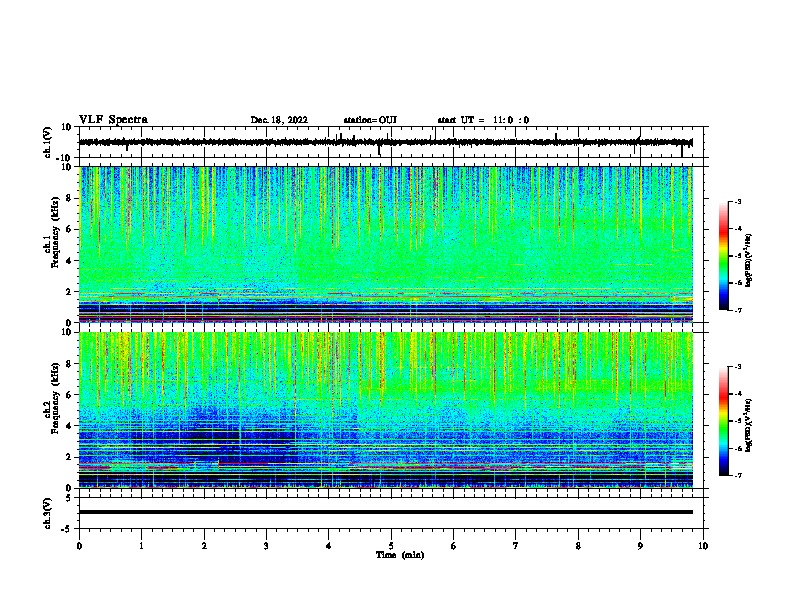792x612 pixels.
Task: Click tick label "9" on the time axis
Action: click(640, 546)
